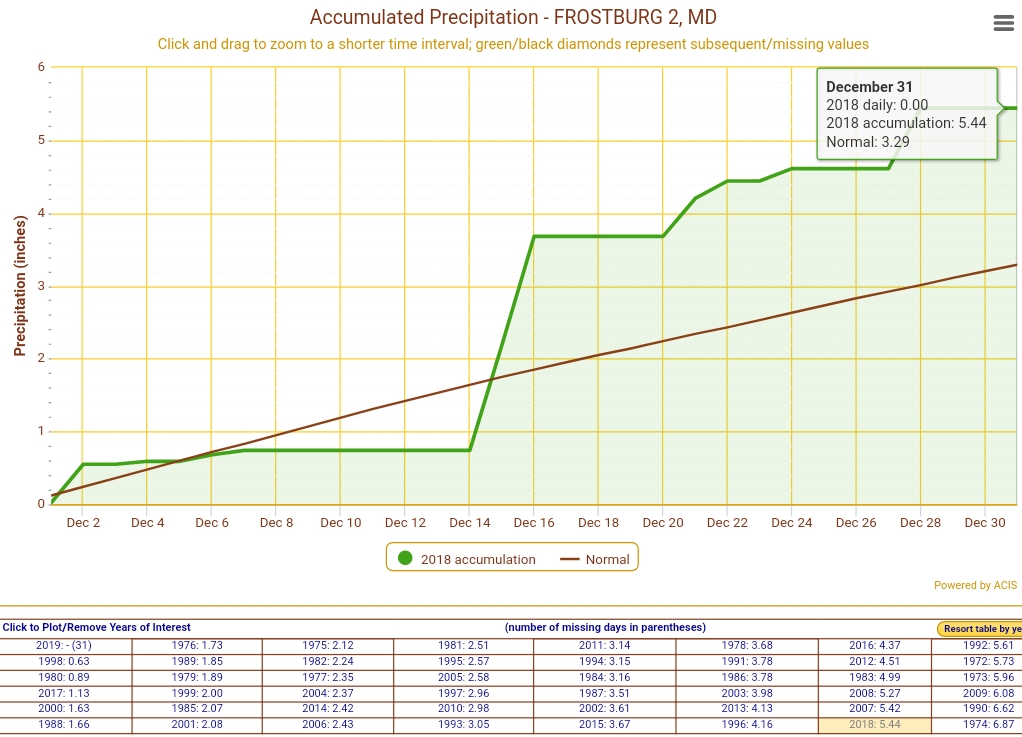The width and height of the screenshot is (1022, 737).
Task: Plot the year 1998: 0.63
Action: coord(65,661)
